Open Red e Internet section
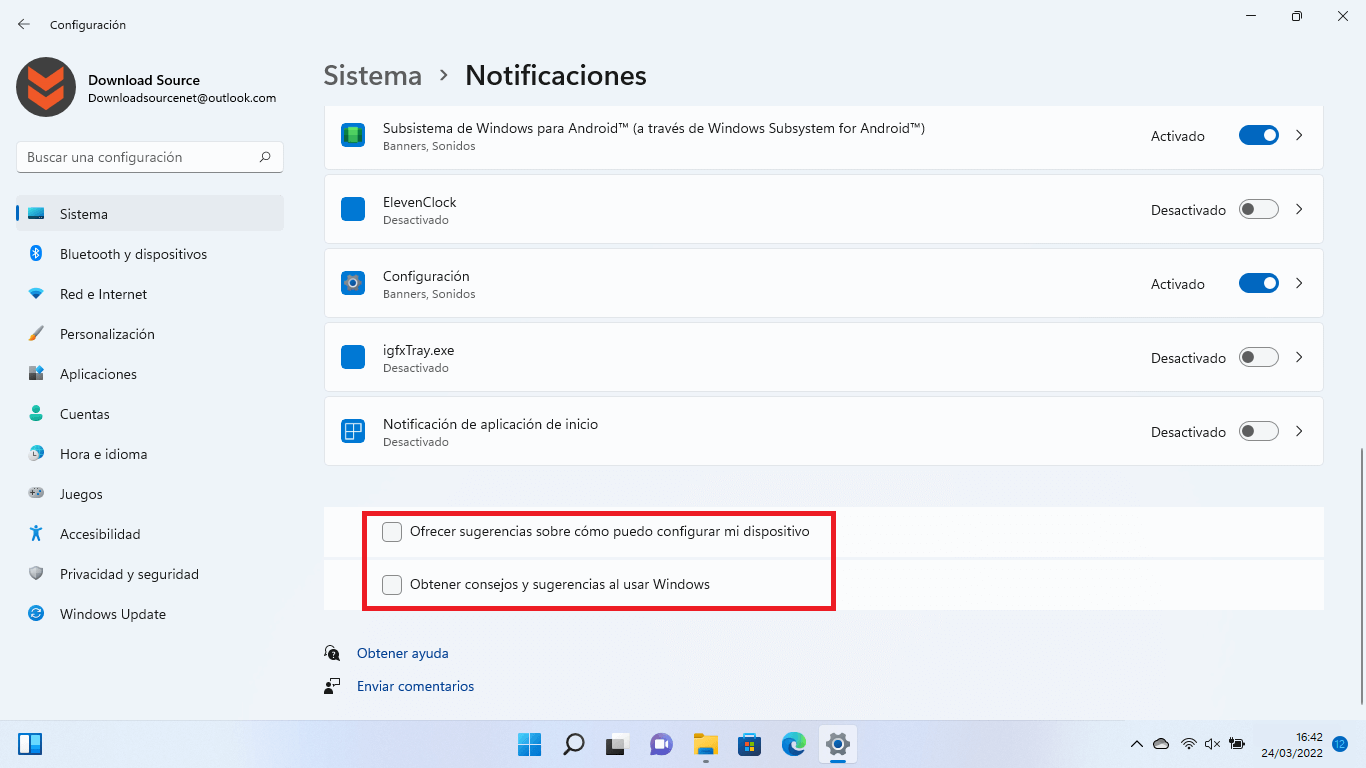Viewport: 1366px width, 768px height. 150,294
